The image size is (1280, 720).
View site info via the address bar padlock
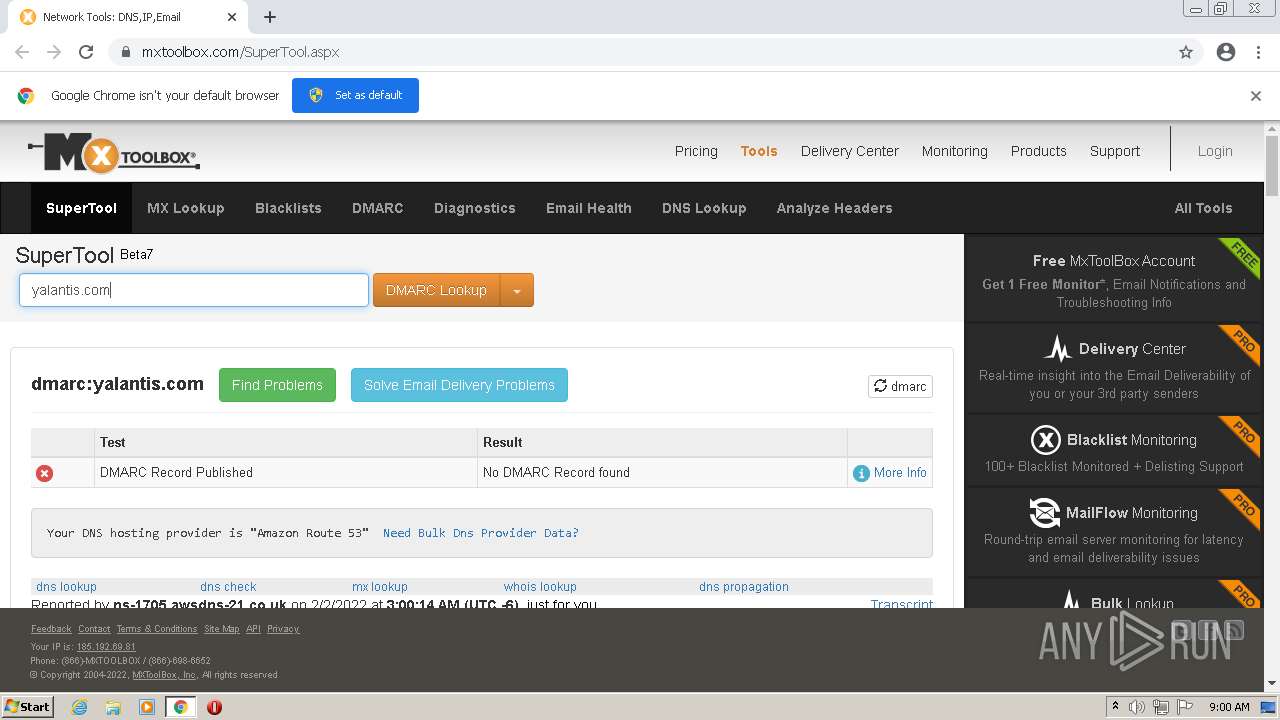(x=125, y=52)
